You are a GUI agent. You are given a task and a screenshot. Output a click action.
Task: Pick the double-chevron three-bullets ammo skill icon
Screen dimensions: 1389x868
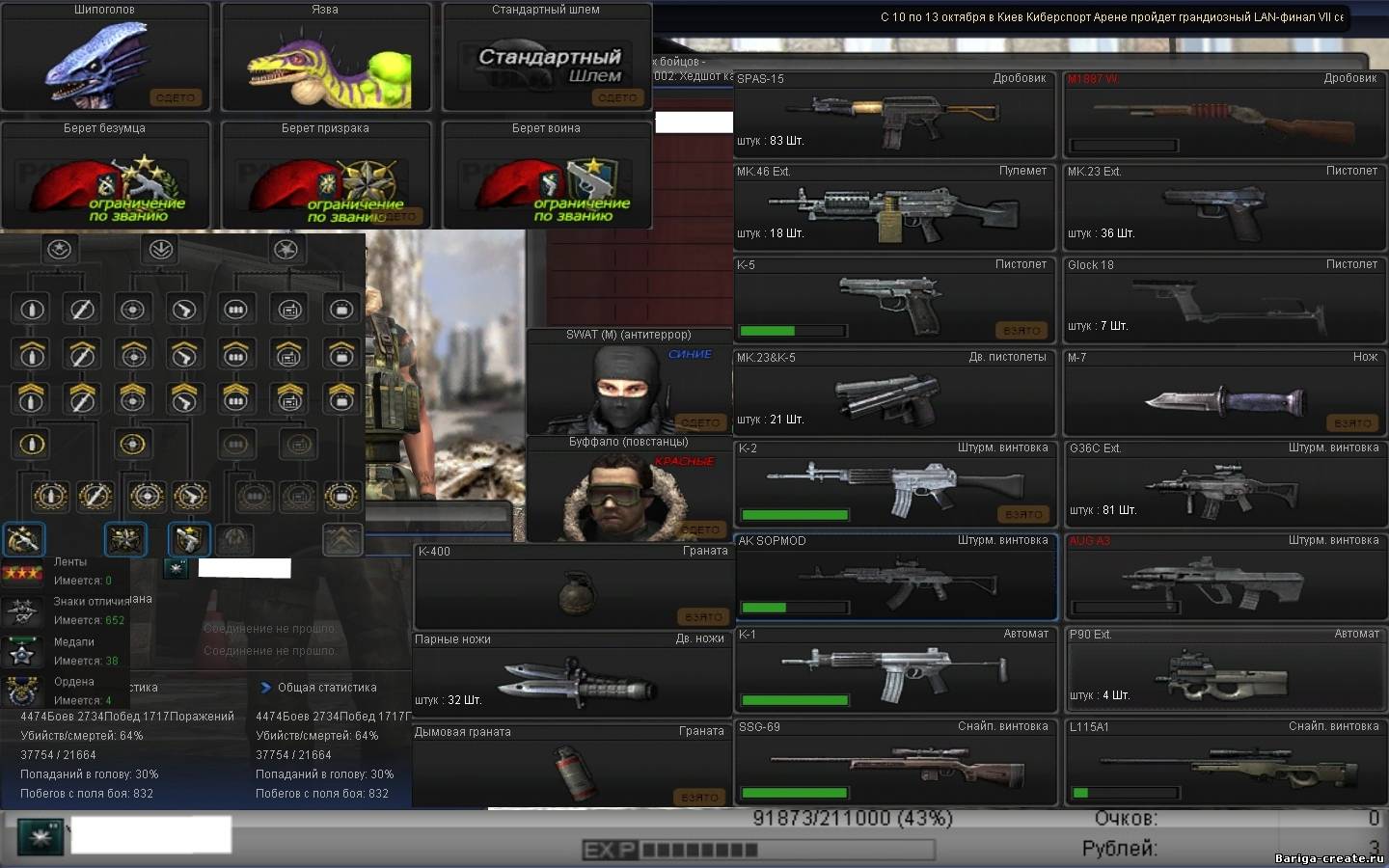click(x=236, y=397)
